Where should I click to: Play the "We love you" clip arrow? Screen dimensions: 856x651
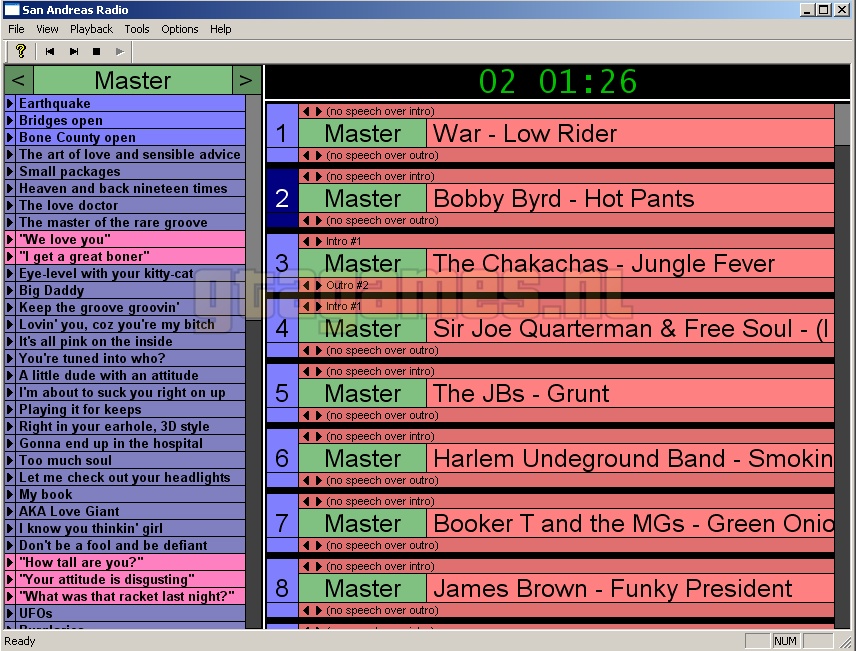coord(10,239)
